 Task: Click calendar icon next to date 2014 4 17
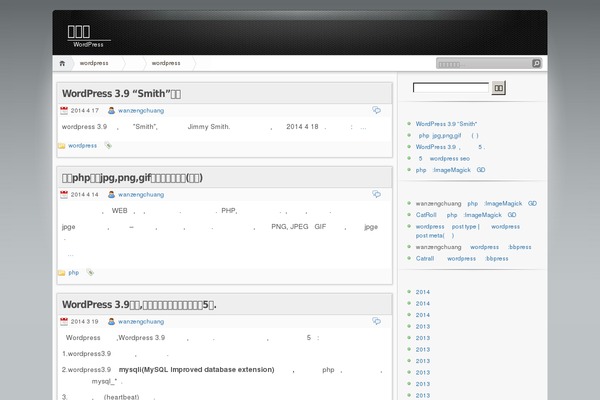coord(64,111)
